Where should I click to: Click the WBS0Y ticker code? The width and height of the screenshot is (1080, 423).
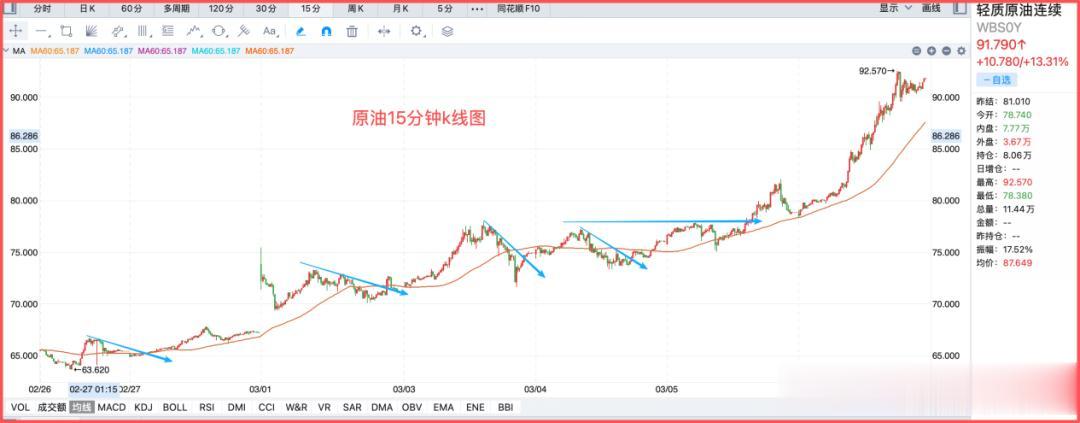point(997,28)
